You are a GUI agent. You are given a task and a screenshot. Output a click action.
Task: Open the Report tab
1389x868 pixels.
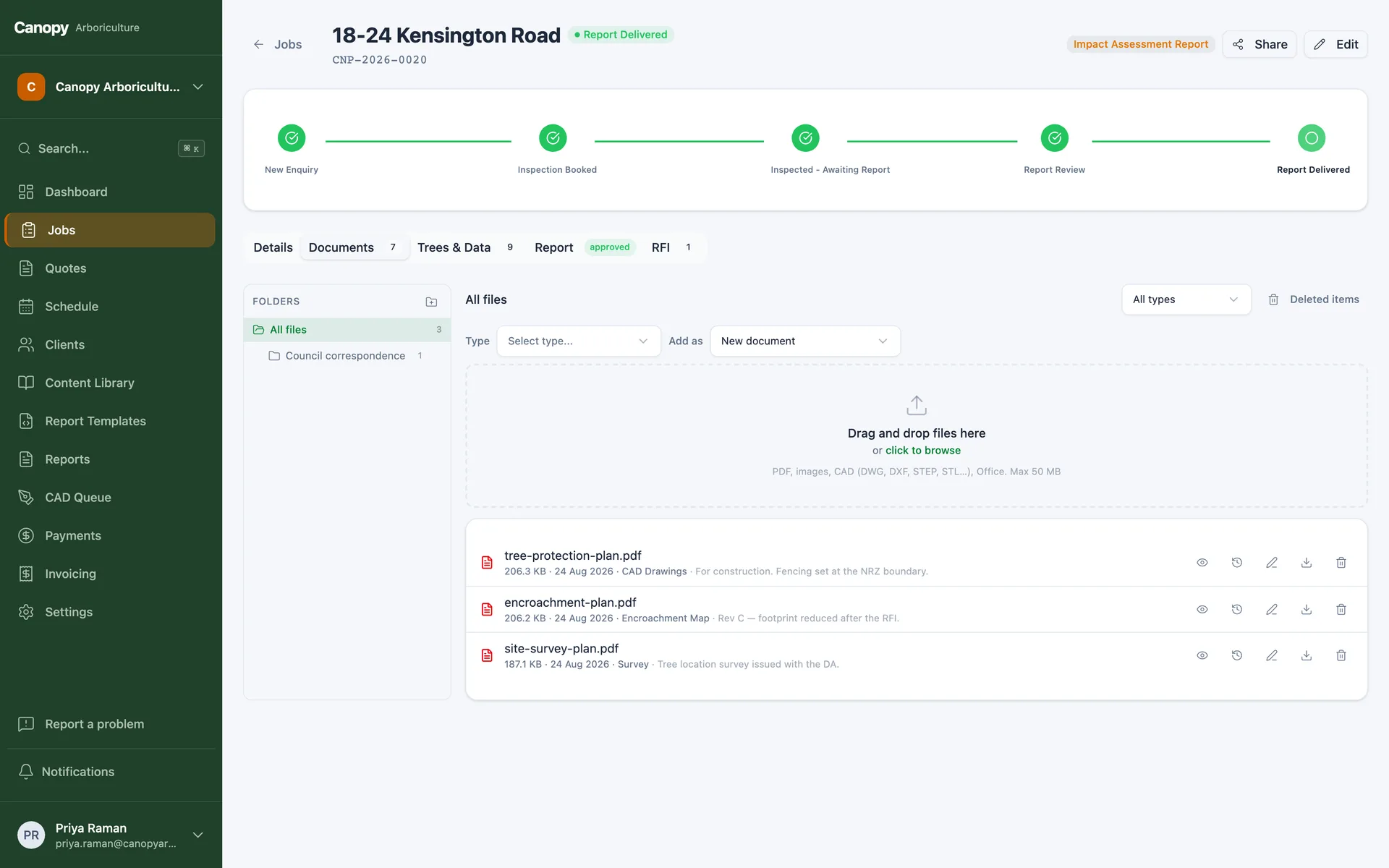coord(585,247)
